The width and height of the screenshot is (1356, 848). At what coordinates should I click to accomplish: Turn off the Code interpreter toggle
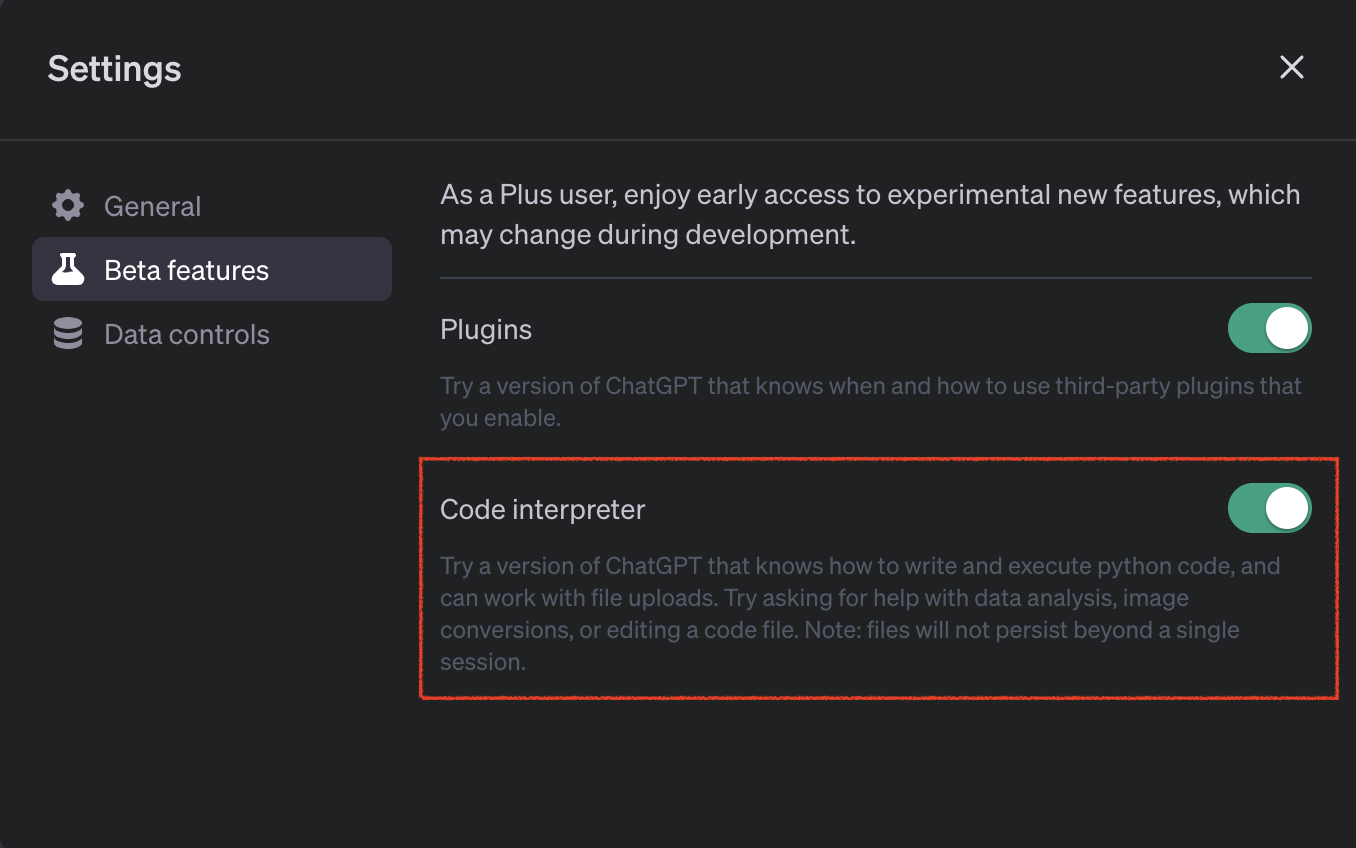[1270, 508]
